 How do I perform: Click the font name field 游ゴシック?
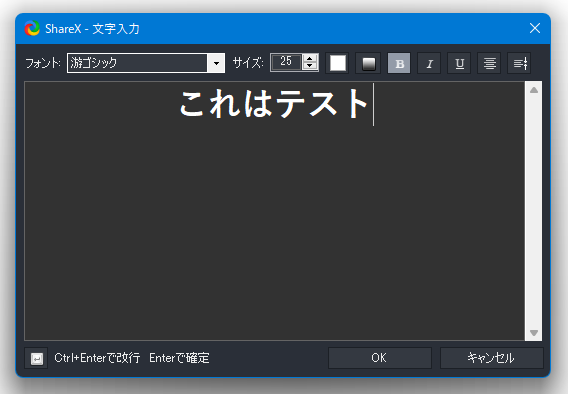tap(137, 63)
